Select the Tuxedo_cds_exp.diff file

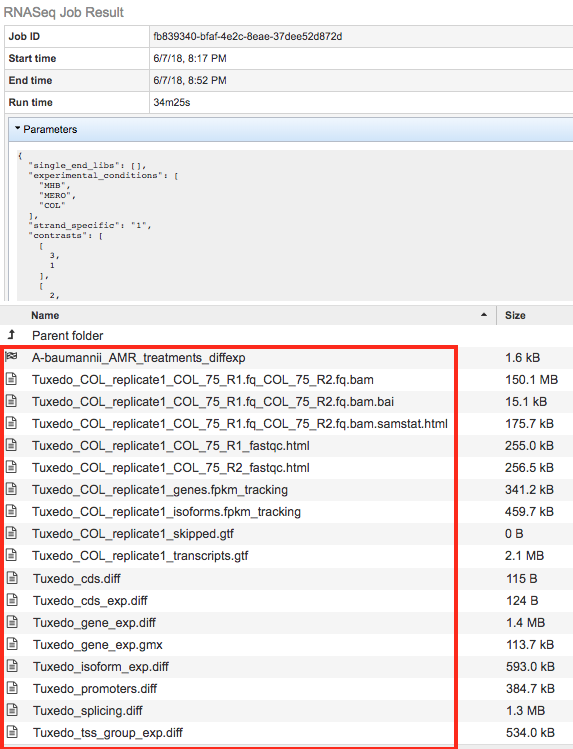90,600
